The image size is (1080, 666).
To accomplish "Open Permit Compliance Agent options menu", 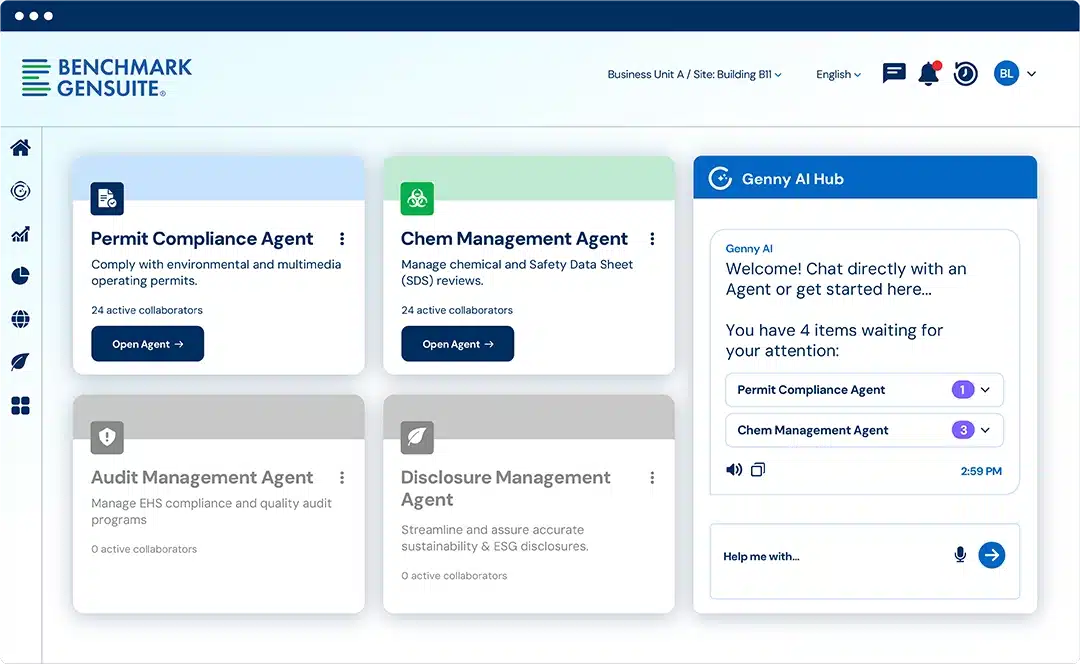I will tap(342, 239).
